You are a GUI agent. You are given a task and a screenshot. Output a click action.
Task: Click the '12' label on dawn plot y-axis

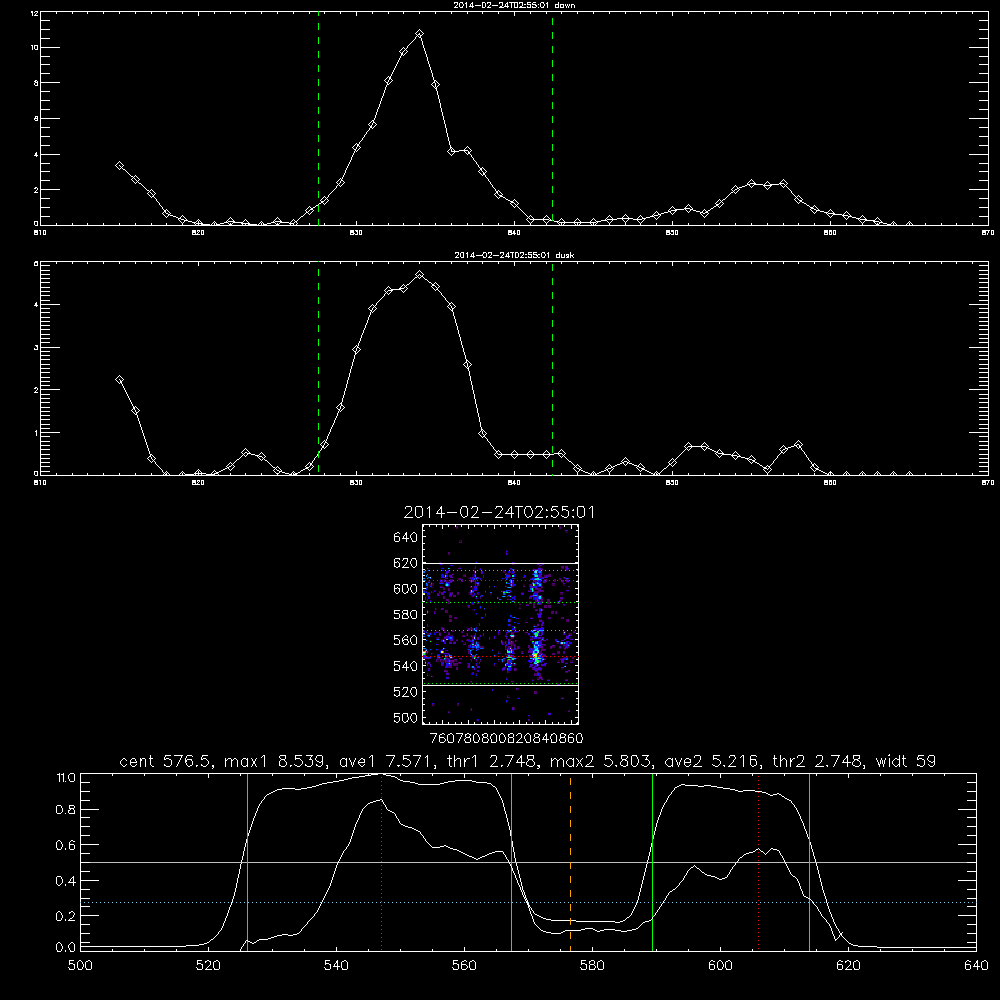coord(34,13)
